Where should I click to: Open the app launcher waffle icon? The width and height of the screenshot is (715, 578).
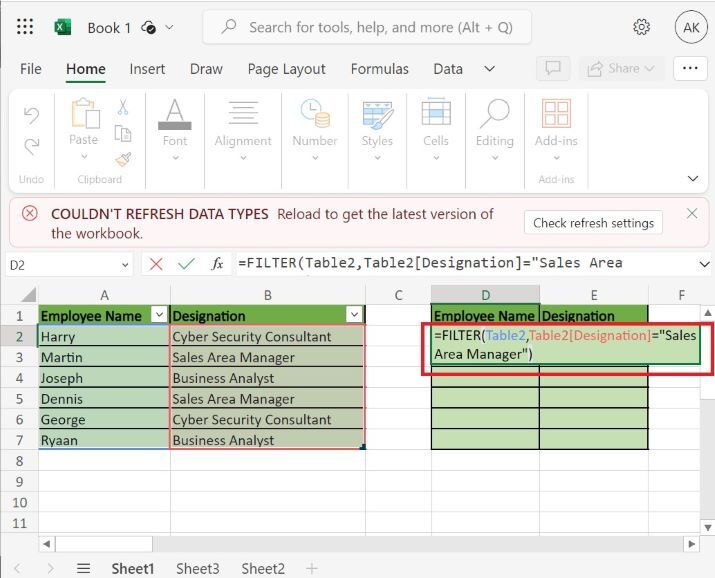tap(26, 27)
